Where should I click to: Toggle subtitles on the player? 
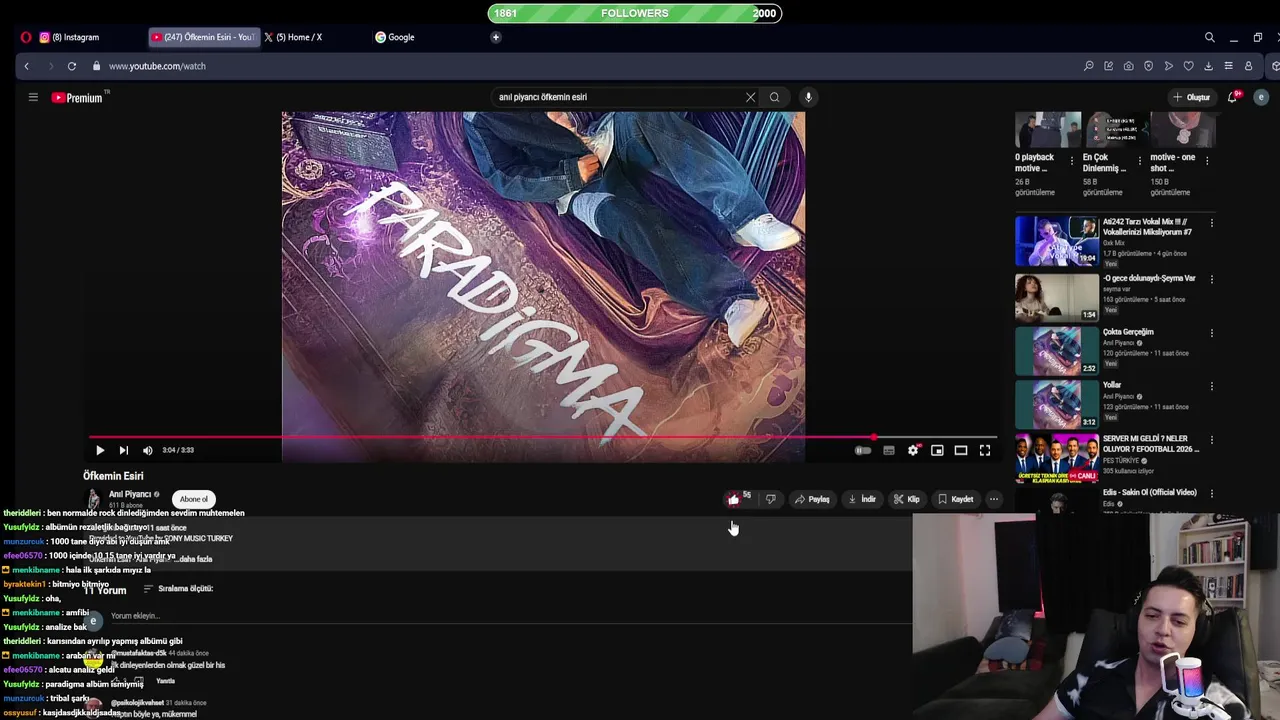point(888,450)
